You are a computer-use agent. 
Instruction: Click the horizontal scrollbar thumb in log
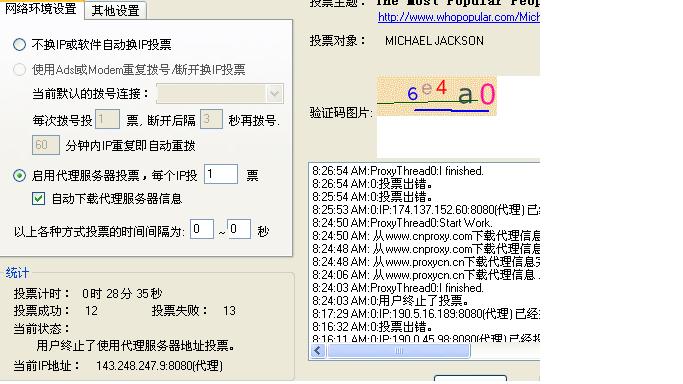399,351
